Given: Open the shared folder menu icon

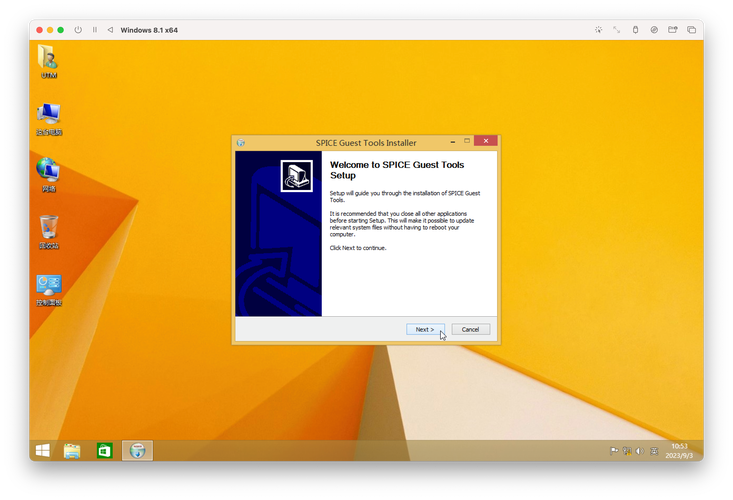Looking at the screenshot, I should point(673,30).
